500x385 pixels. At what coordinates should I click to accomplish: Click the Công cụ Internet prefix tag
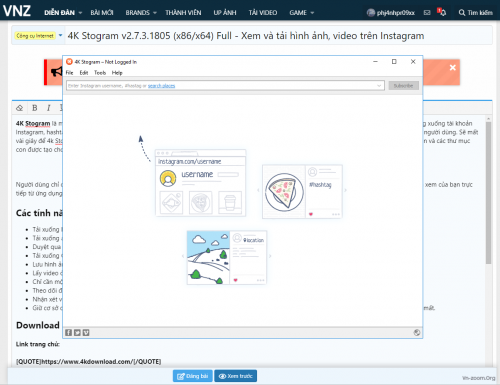(35, 36)
